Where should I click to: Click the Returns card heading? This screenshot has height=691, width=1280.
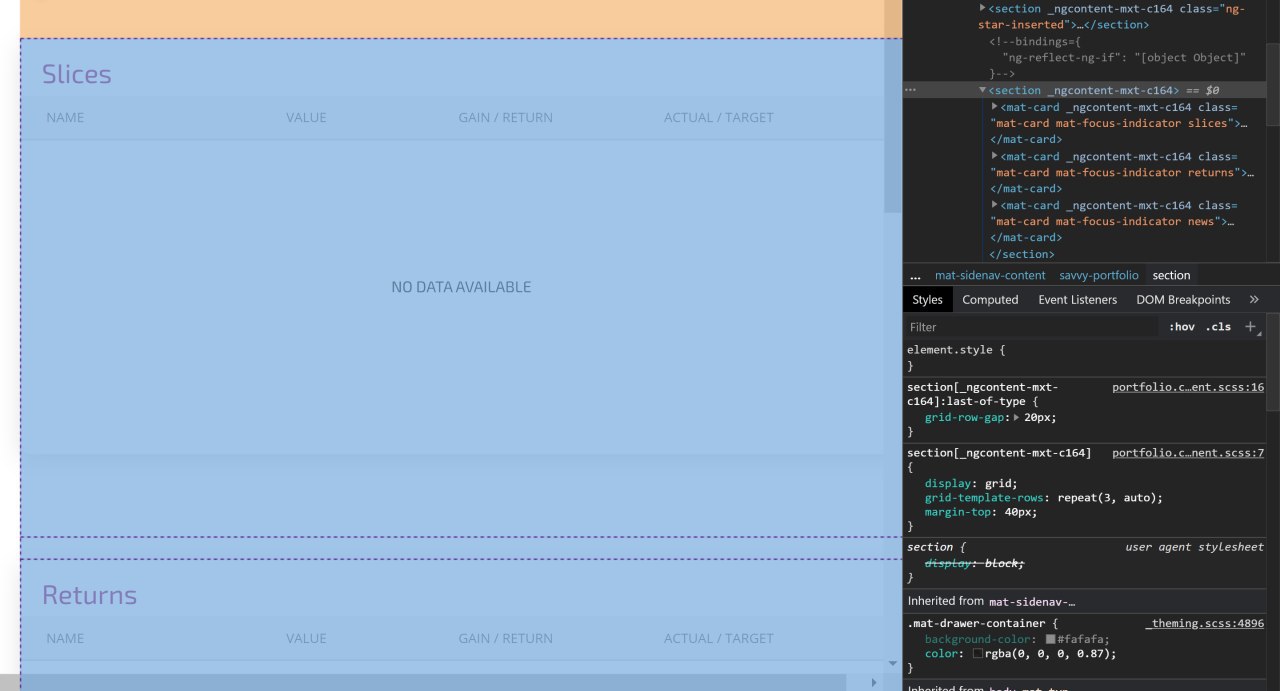point(89,595)
